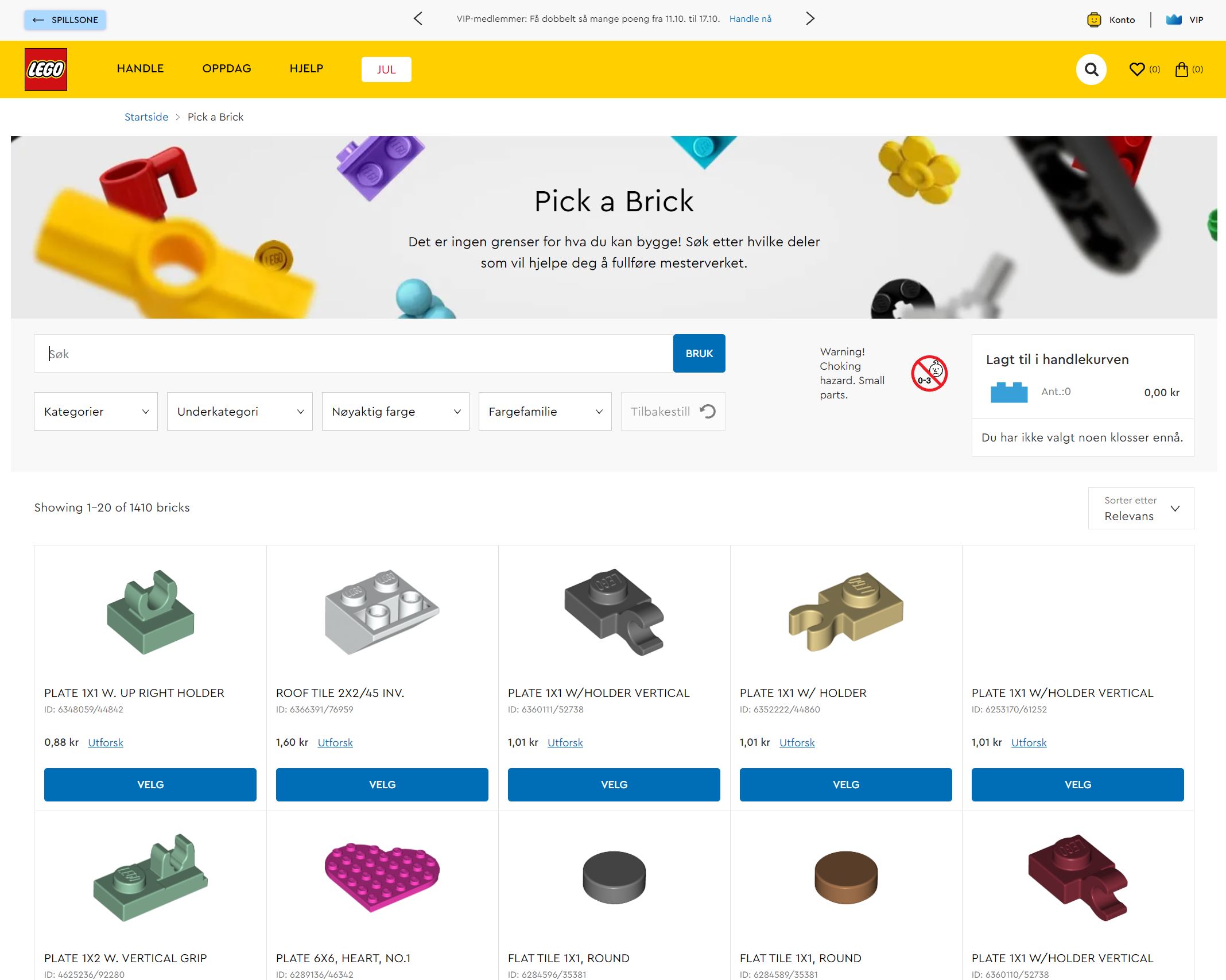
Task: Click the Tilbakestill reset filters button
Action: [x=673, y=412]
